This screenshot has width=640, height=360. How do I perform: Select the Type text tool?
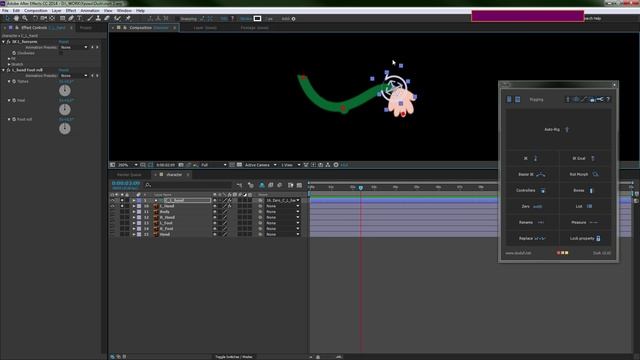pyautogui.click(x=80, y=18)
